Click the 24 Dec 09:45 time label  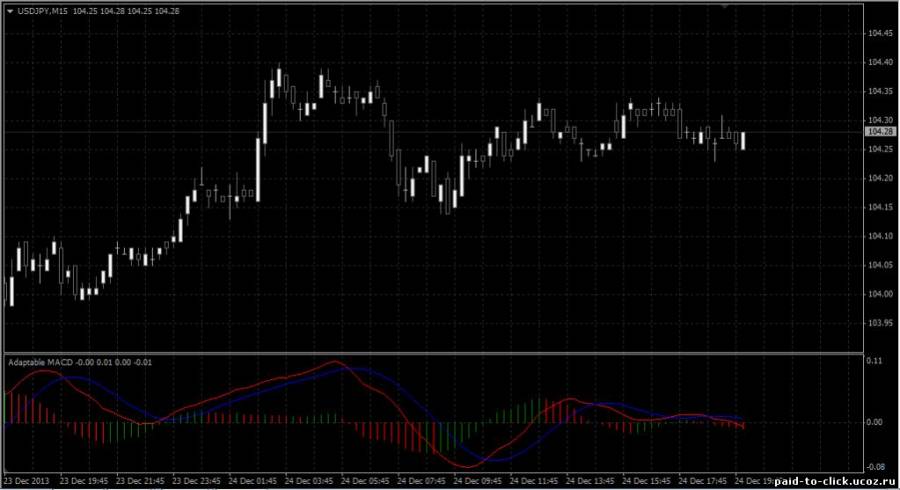click(x=477, y=481)
